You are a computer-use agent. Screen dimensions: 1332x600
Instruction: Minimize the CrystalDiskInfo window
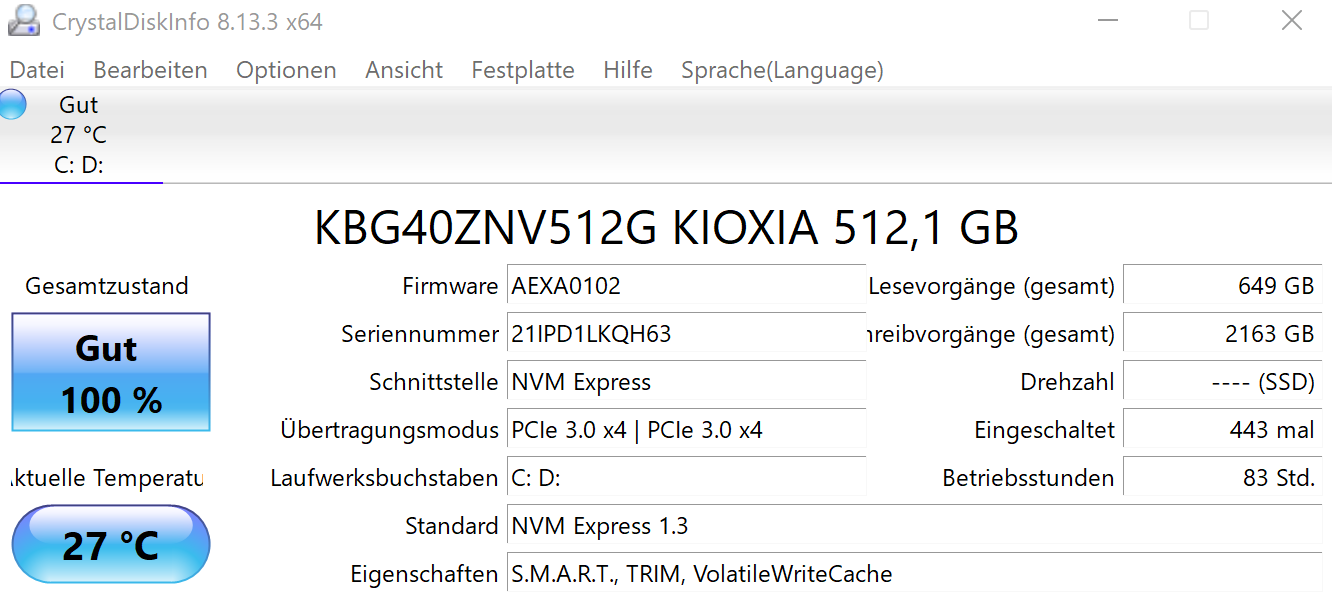click(1107, 21)
